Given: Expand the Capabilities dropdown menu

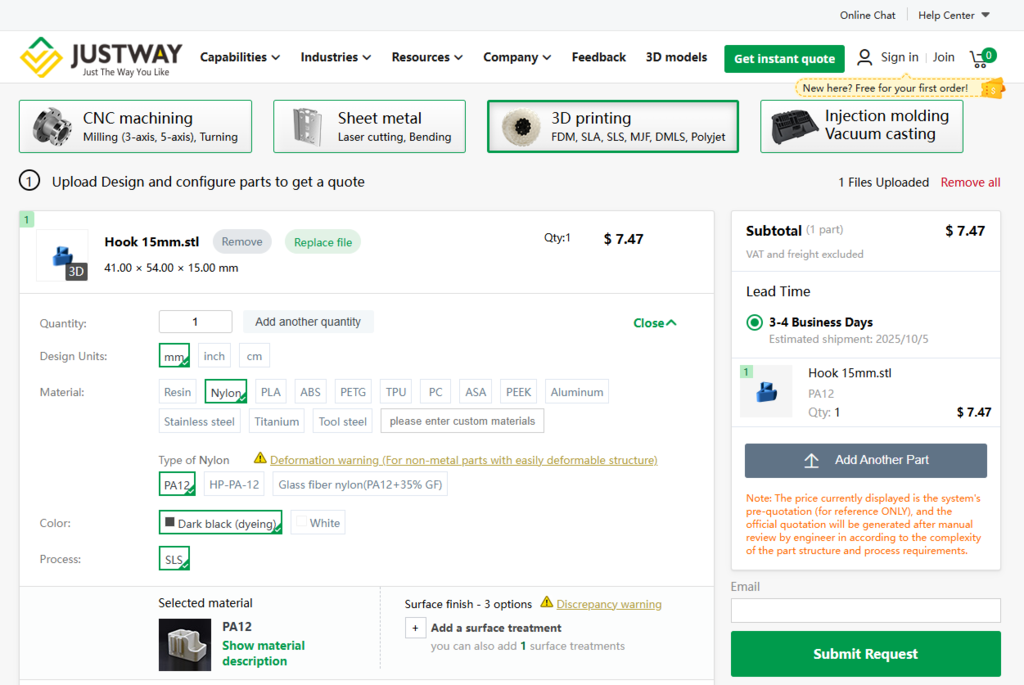Looking at the screenshot, I should click(240, 58).
